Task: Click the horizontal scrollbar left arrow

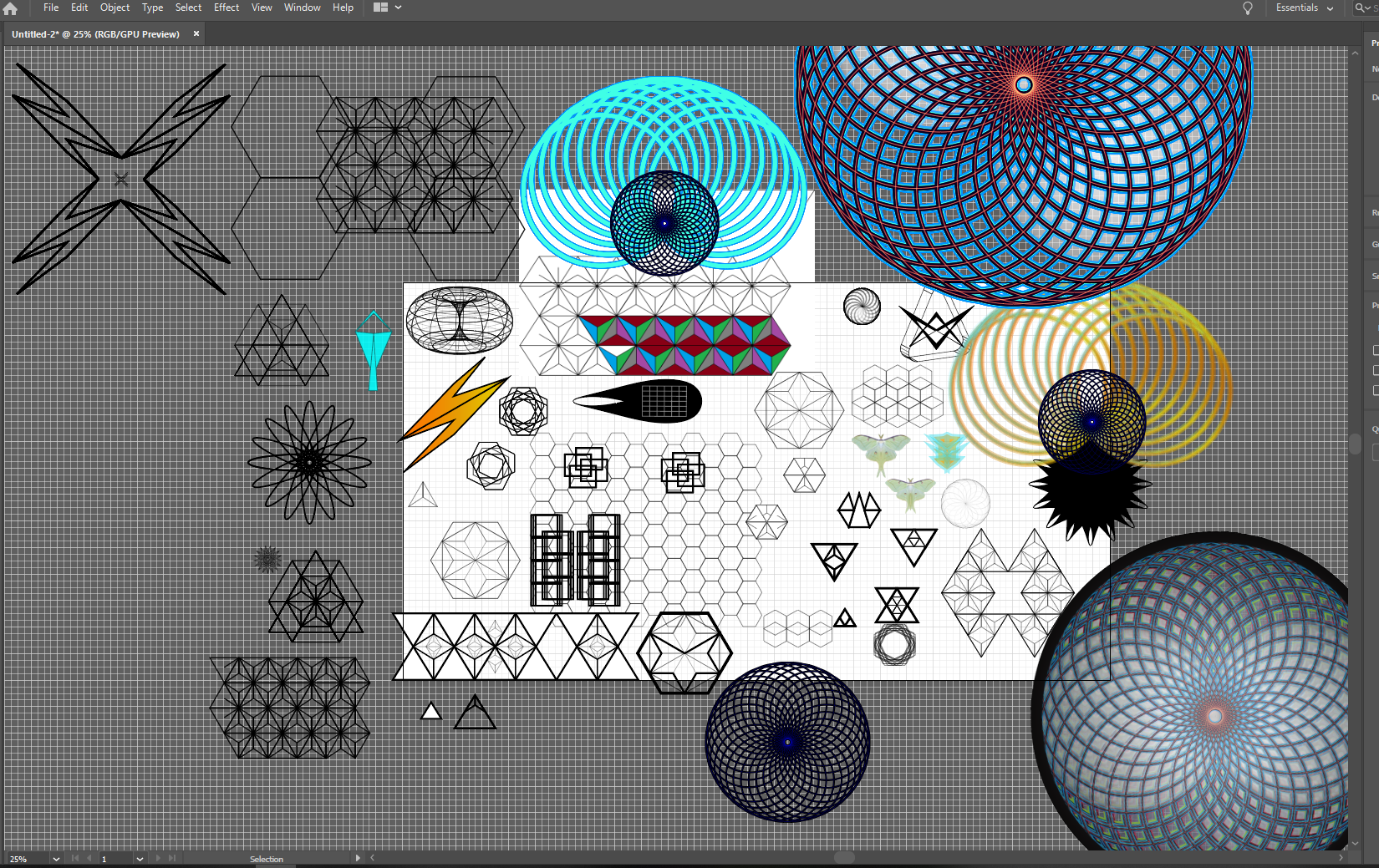Action: coord(373,858)
